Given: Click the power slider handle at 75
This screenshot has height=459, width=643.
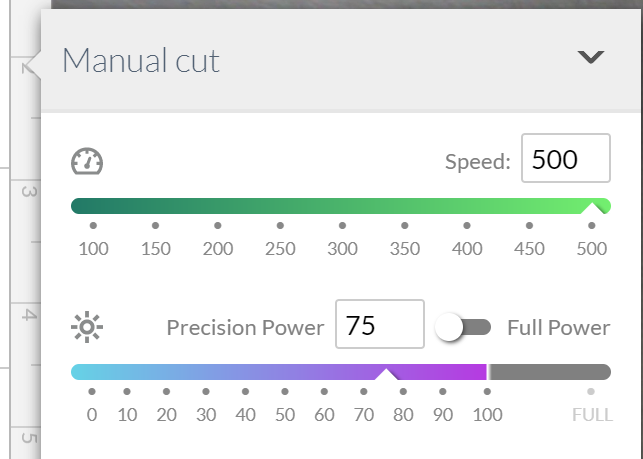Looking at the screenshot, I should pos(386,373).
